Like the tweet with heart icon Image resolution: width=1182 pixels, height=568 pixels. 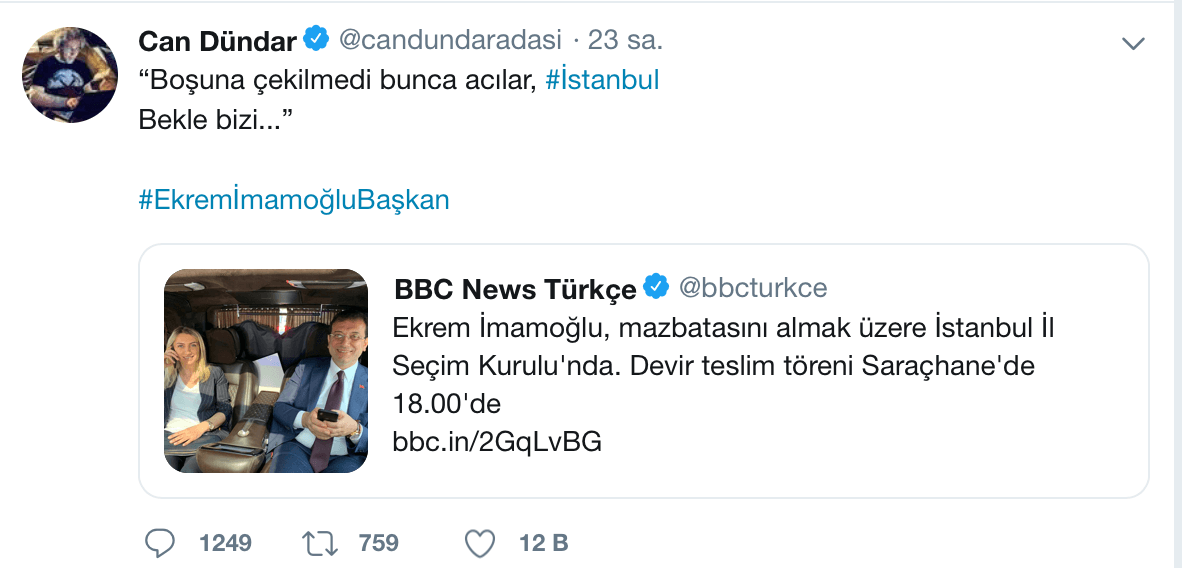click(x=481, y=543)
